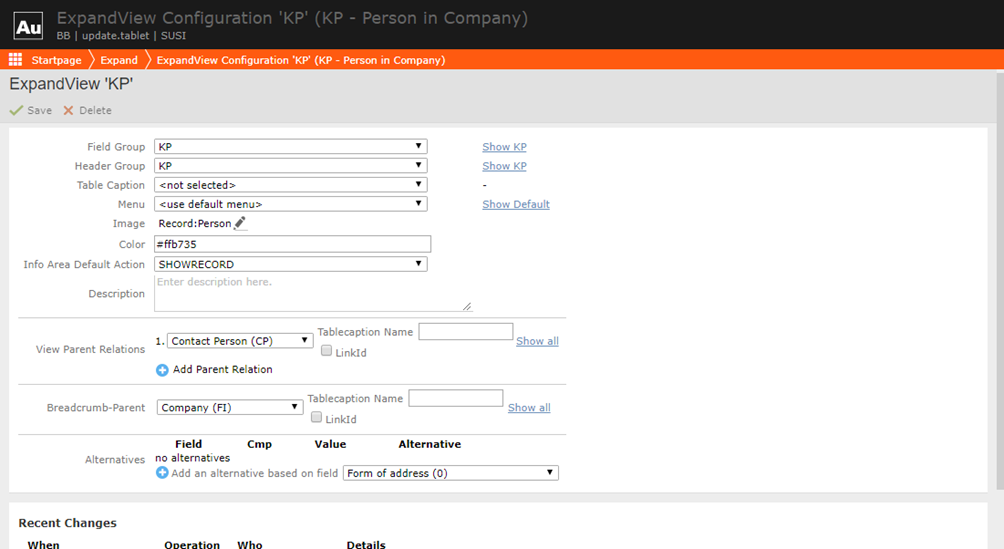Click into the Description text area
1004x549 pixels.
pos(312,294)
